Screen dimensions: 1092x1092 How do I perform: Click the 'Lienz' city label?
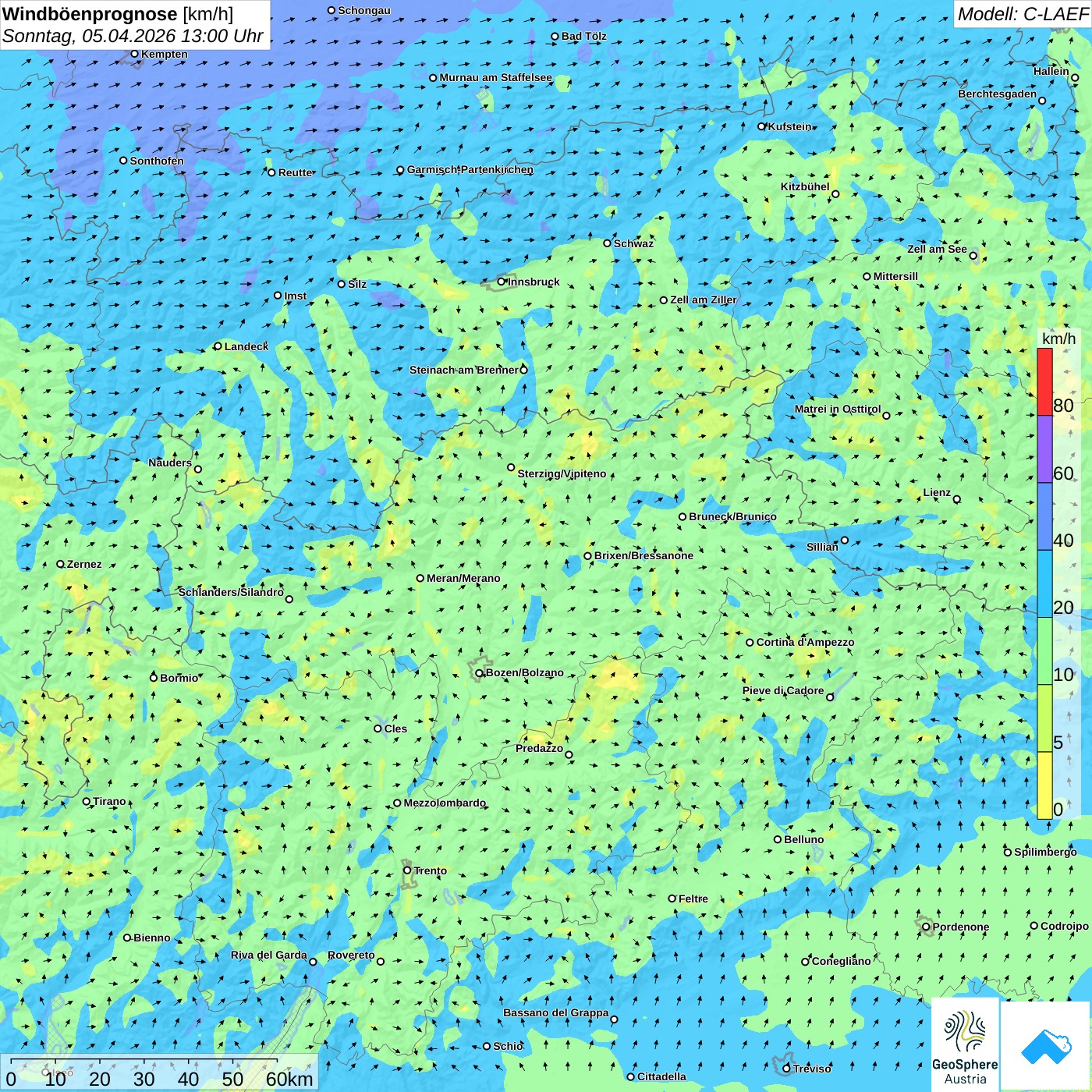tap(937, 492)
